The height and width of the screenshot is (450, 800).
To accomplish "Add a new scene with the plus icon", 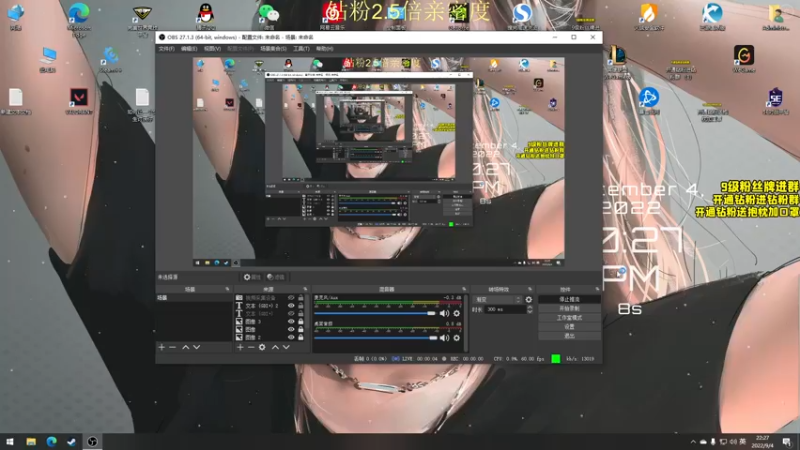I will click(162, 347).
